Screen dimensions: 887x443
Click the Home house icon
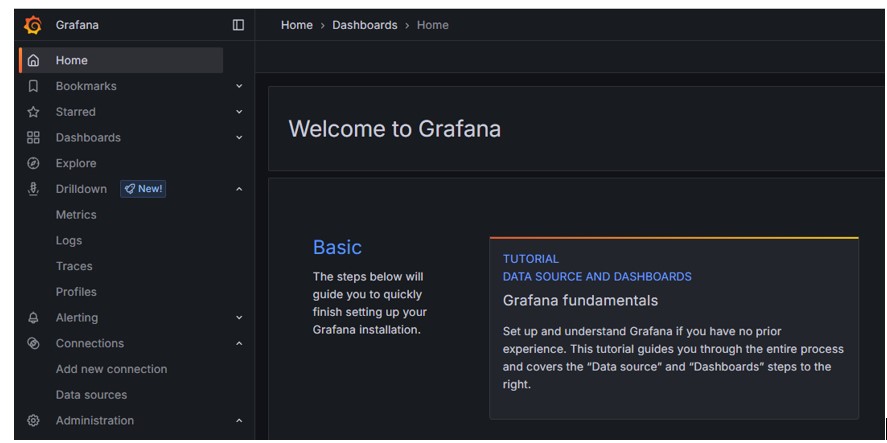(x=33, y=61)
